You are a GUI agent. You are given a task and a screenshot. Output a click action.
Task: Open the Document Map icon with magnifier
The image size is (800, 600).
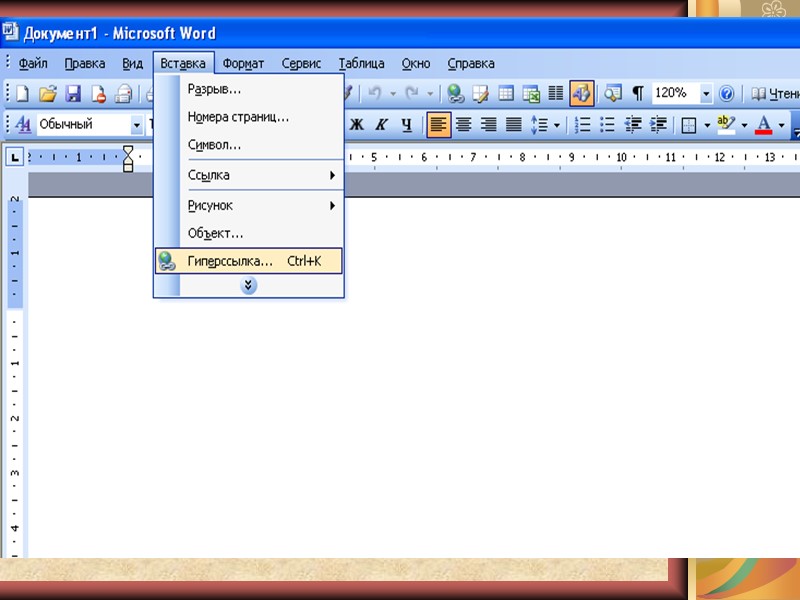point(613,94)
